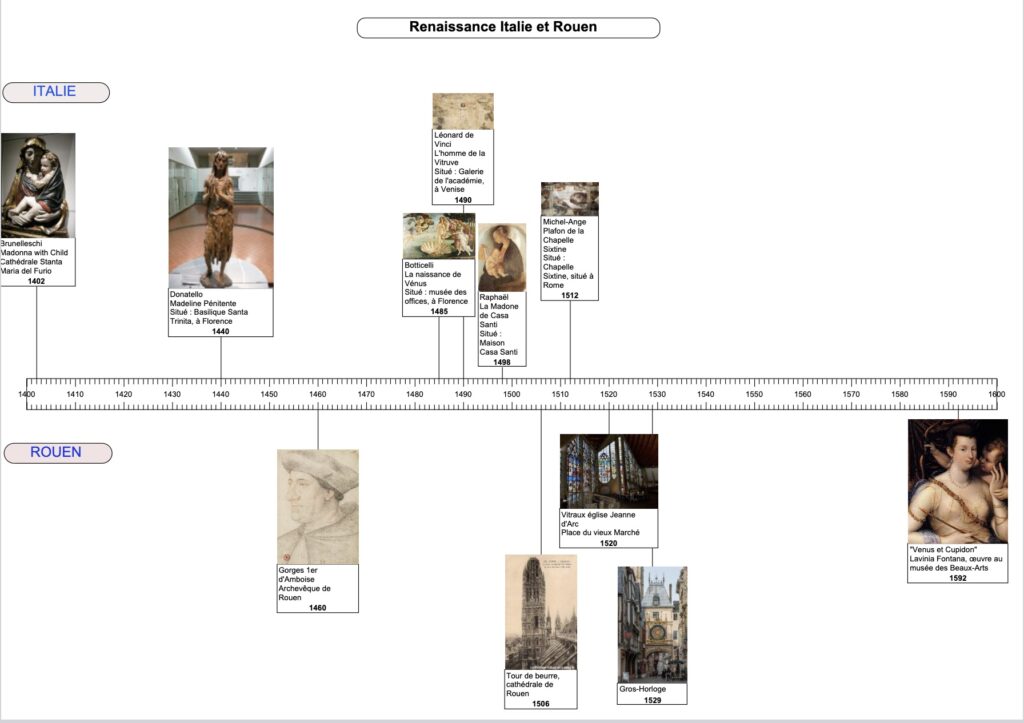Viewport: 1024px width, 723px height.
Task: Select the Brunelleschi caption text
Action: [35, 257]
